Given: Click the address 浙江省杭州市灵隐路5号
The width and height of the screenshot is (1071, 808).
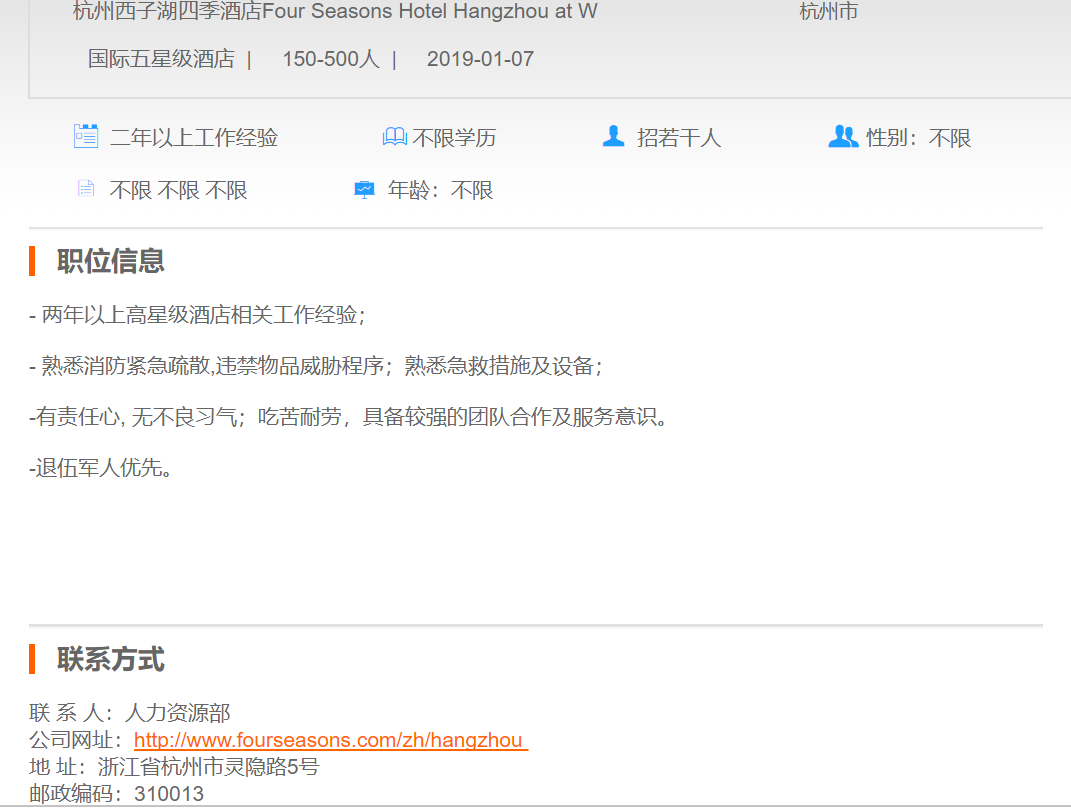Looking at the screenshot, I should click(x=208, y=767).
